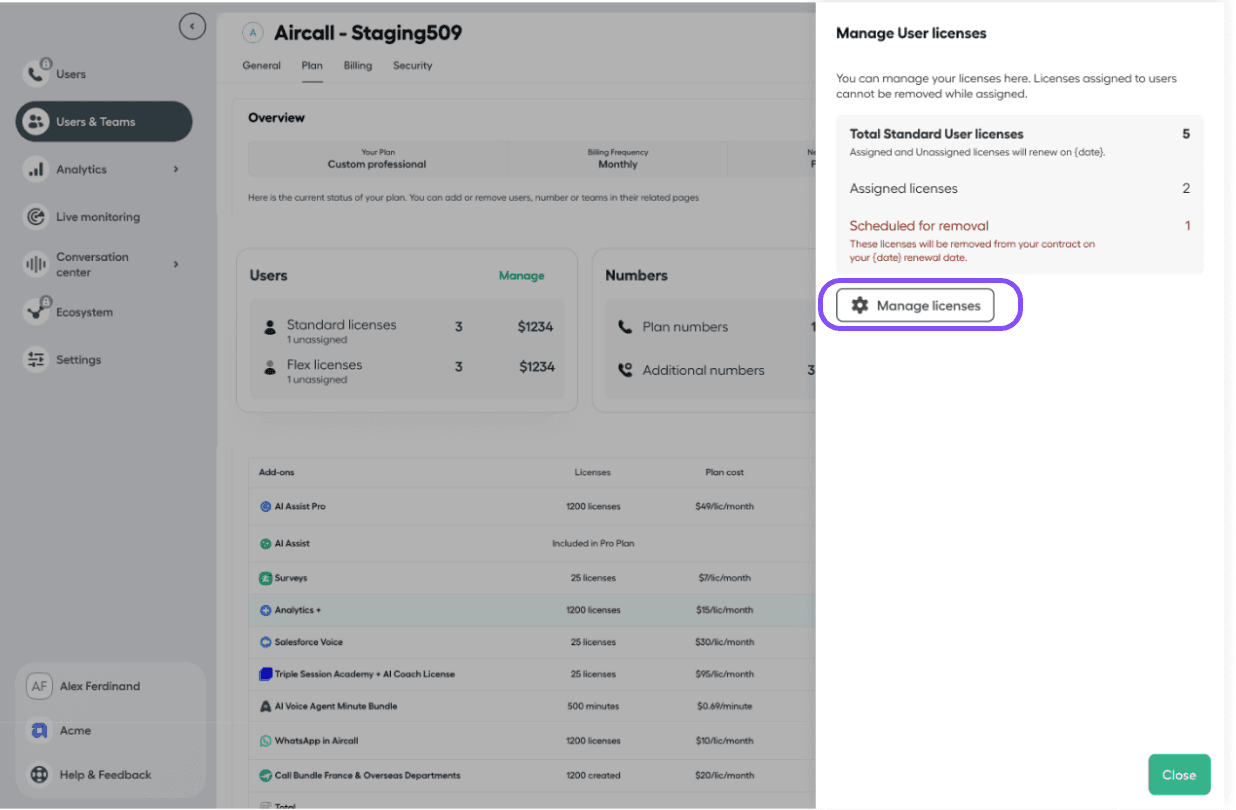Click the Flex licenses $1234 price

[x=536, y=367]
